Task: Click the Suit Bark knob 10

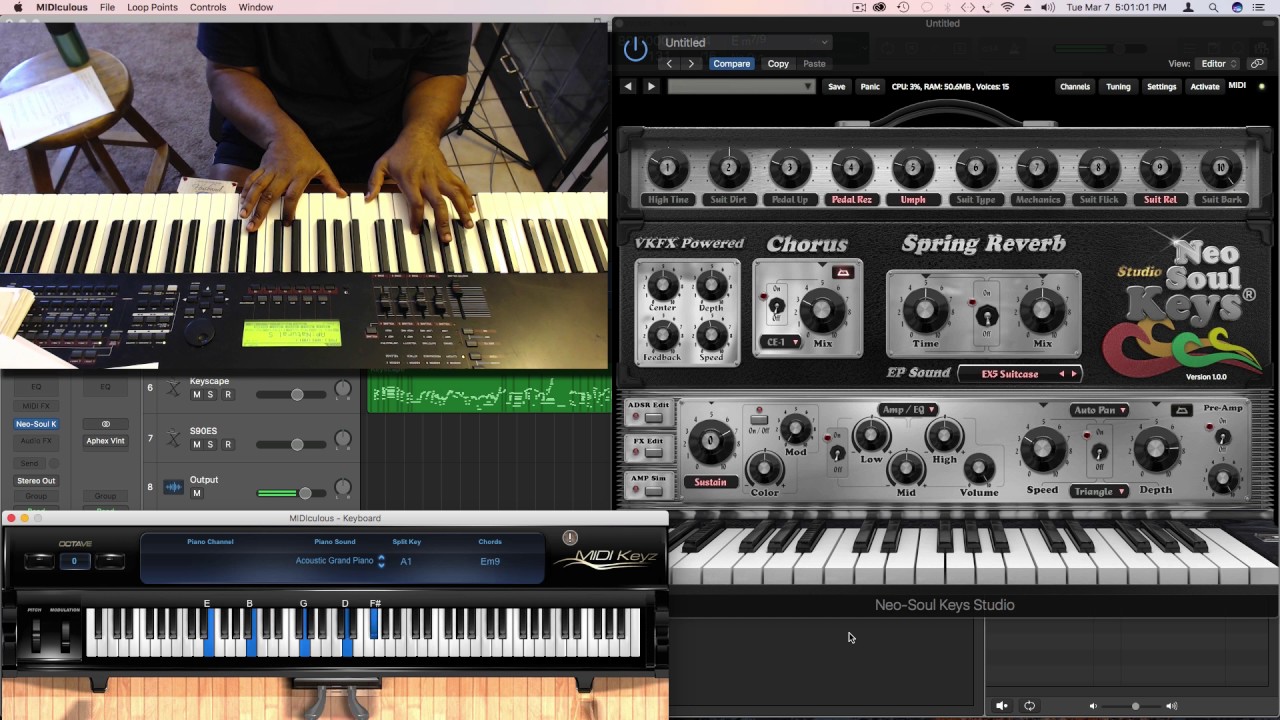Action: click(1221, 168)
